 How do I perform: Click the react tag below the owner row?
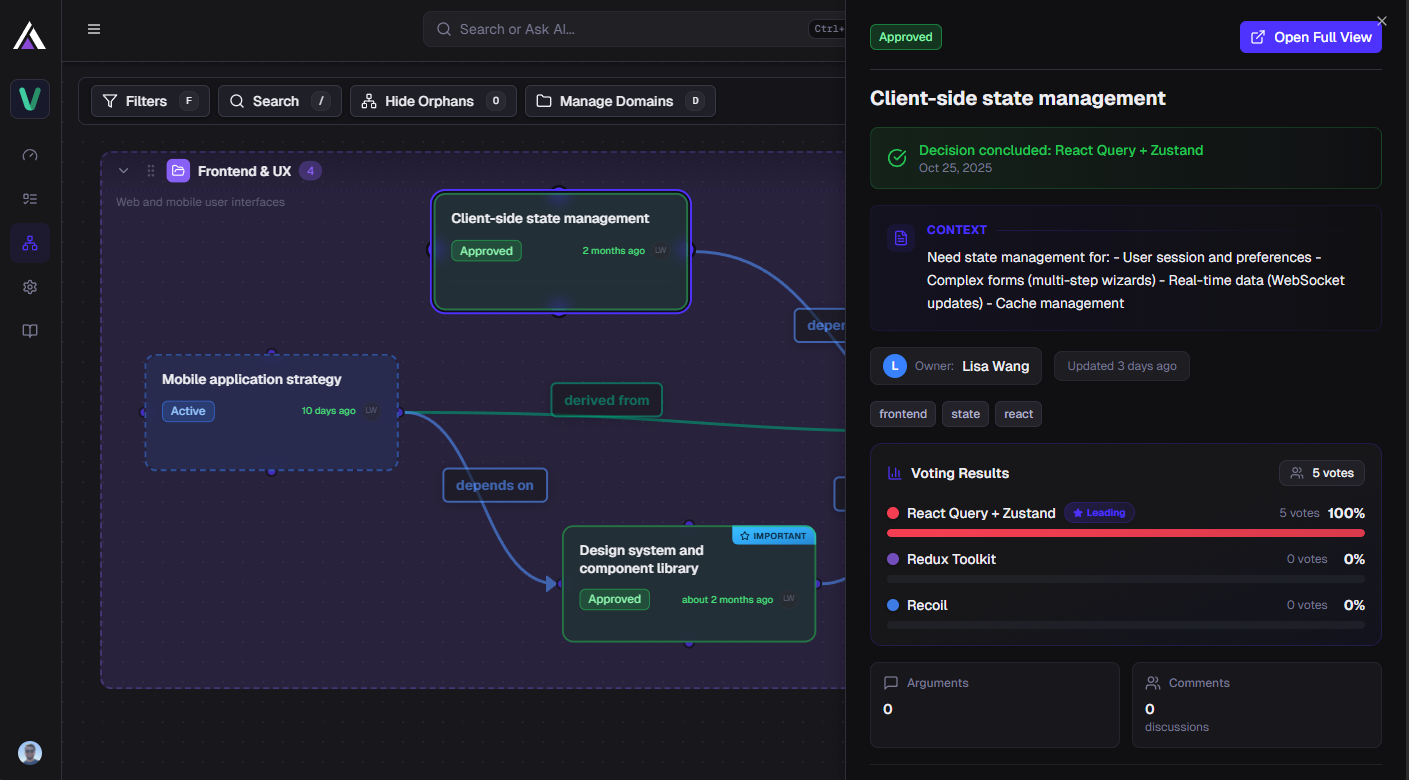click(x=1018, y=413)
